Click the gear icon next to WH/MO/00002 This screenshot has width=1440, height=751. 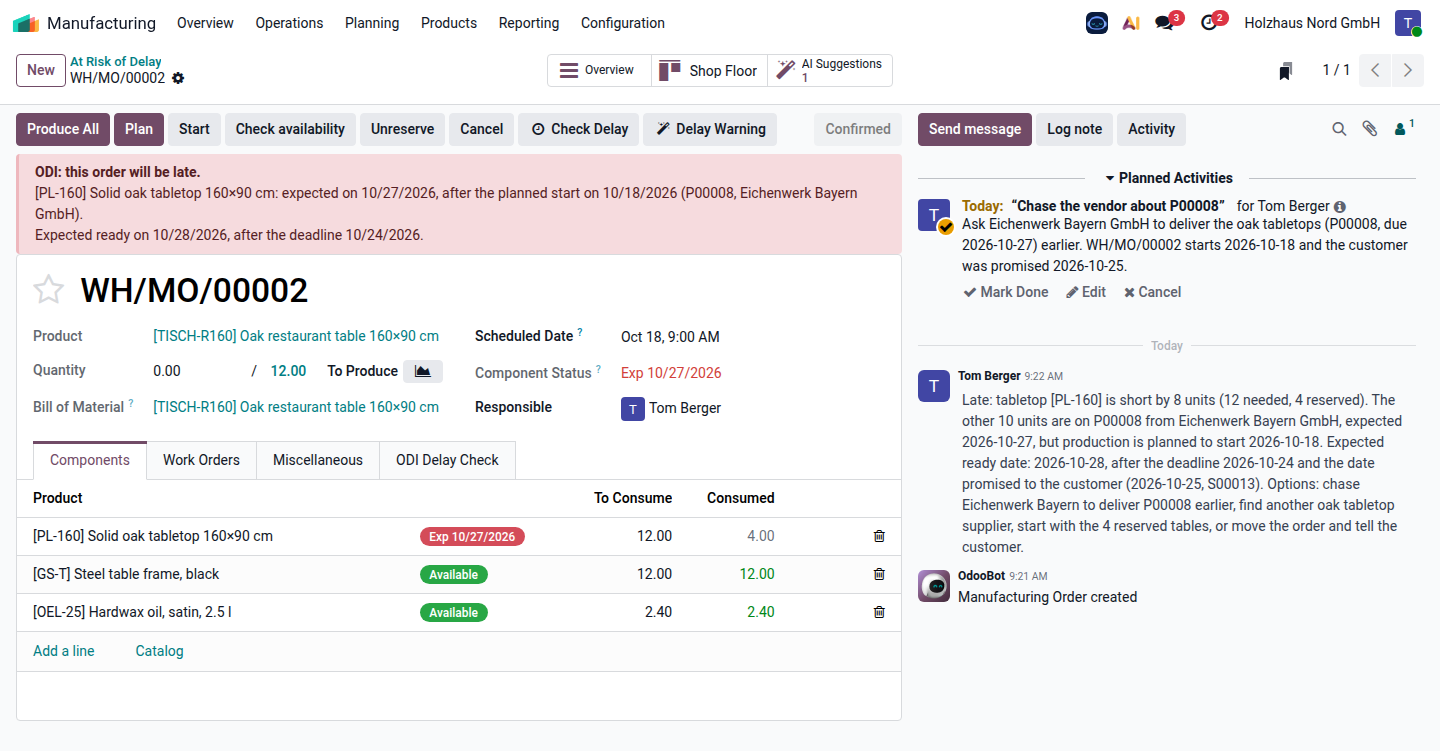tap(178, 78)
